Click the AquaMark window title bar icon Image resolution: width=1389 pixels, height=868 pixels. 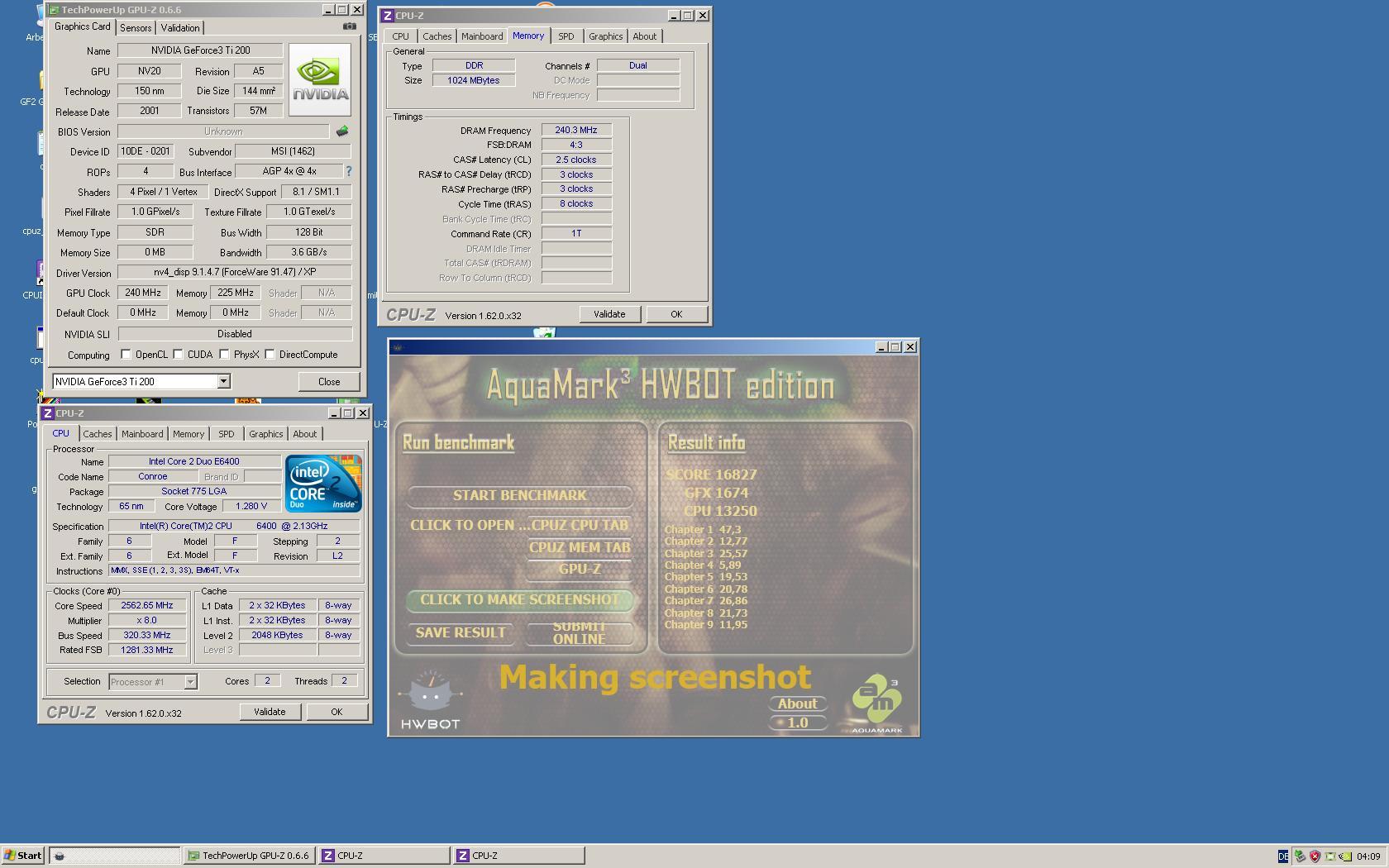point(397,347)
